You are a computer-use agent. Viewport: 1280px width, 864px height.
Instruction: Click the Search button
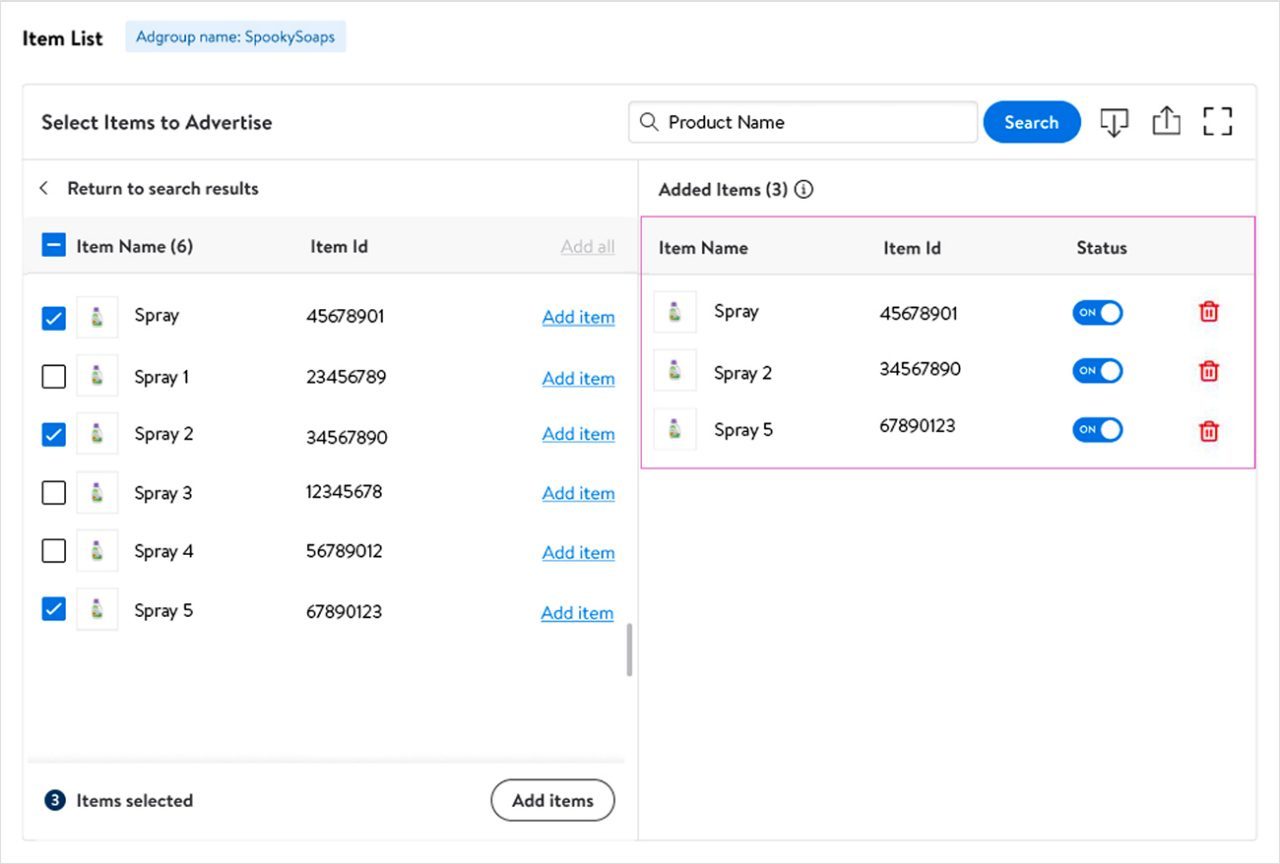click(1032, 121)
